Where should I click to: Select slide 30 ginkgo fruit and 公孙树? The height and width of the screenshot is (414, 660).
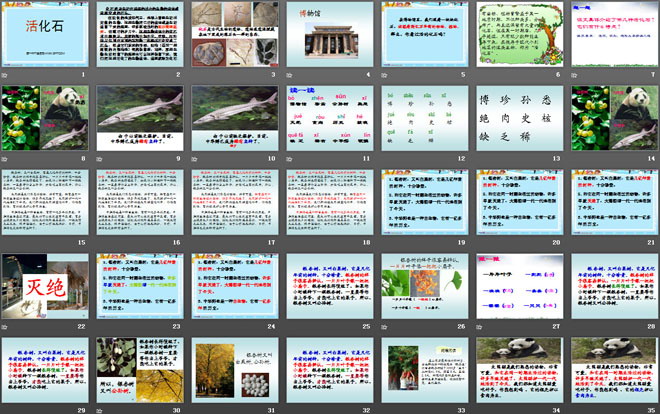(x=140, y=370)
